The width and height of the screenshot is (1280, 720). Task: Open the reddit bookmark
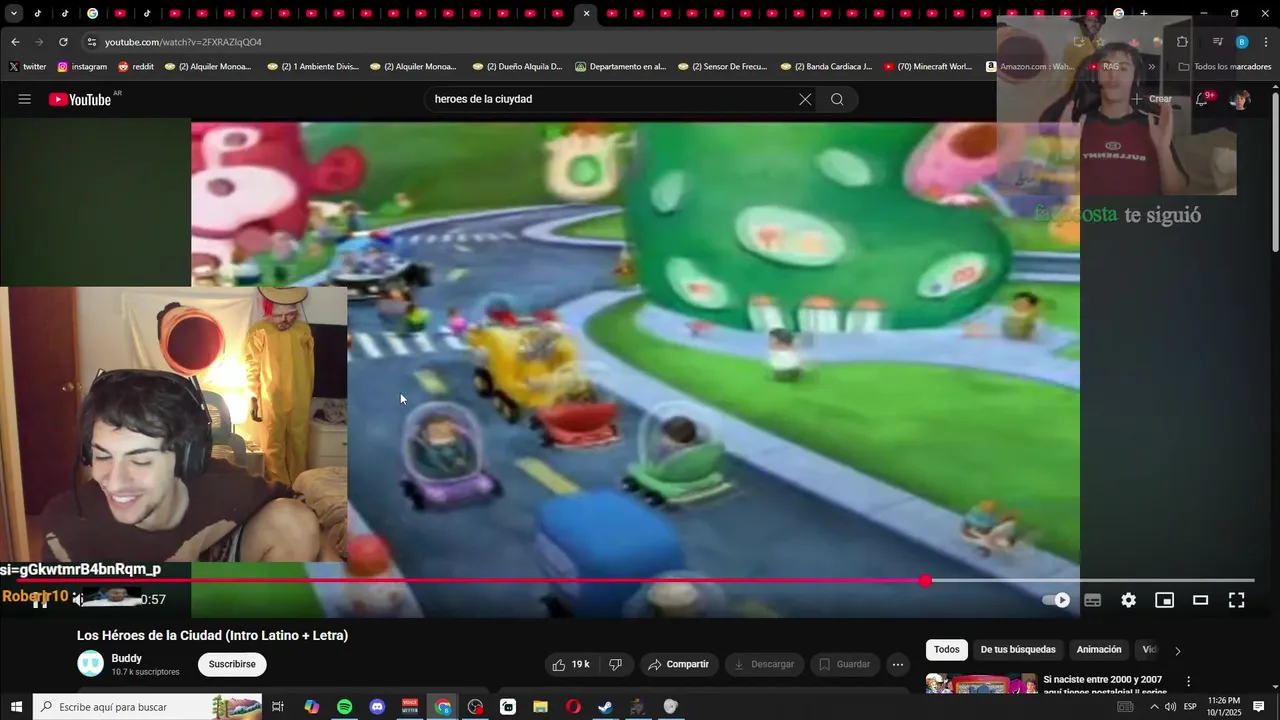pyautogui.click(x=136, y=67)
